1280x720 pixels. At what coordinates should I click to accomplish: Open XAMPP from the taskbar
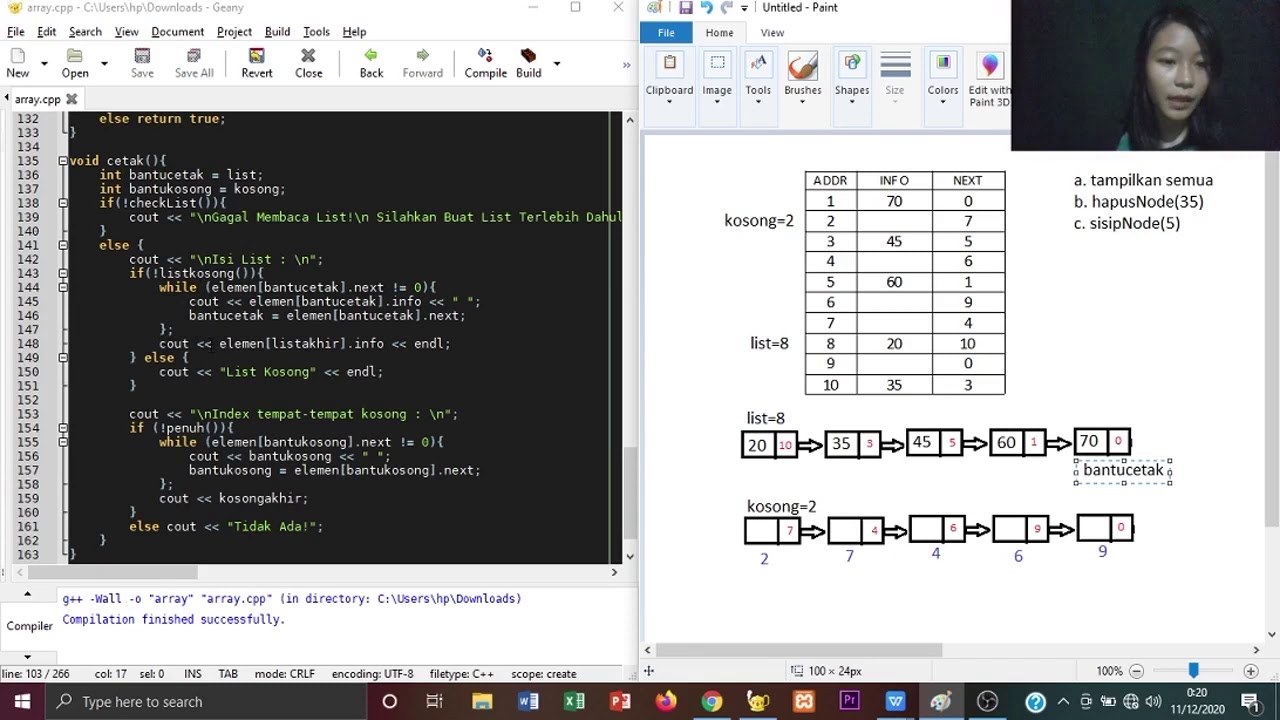(803, 701)
